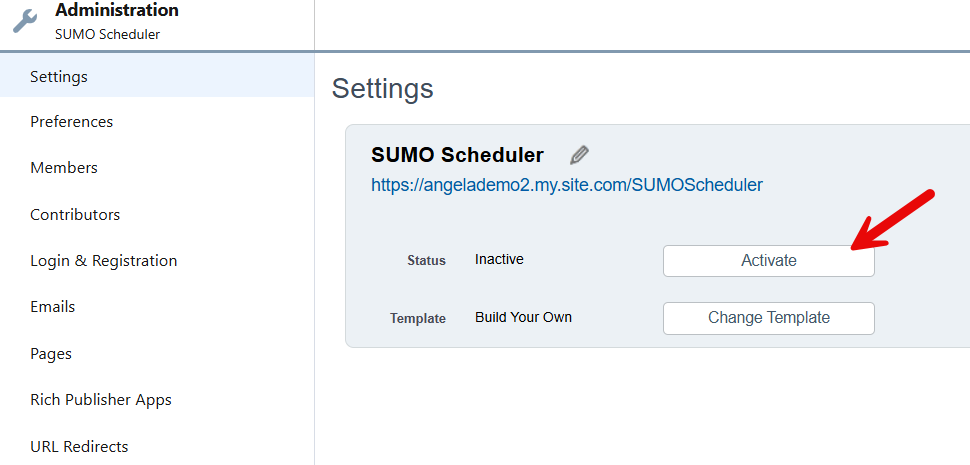Open the angelademo2 SUMOScheduler site link
Viewport: 970px width, 465px height.
[x=567, y=185]
